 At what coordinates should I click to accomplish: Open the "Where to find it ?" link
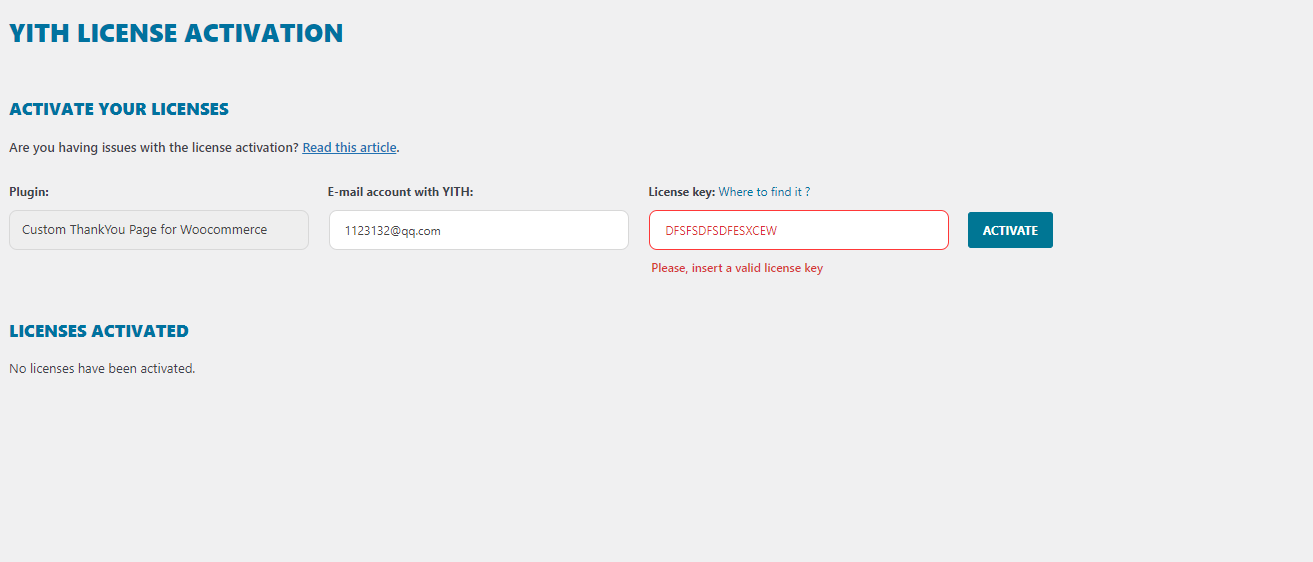tap(764, 192)
